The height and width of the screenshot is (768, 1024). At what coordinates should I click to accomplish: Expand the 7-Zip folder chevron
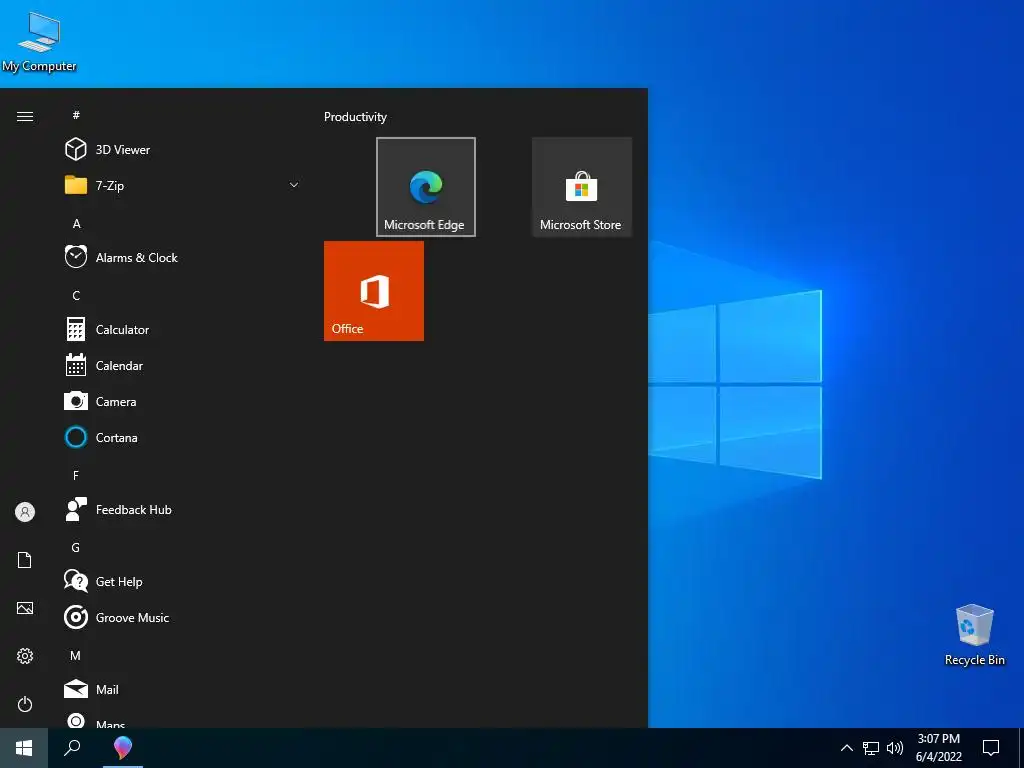click(x=294, y=185)
